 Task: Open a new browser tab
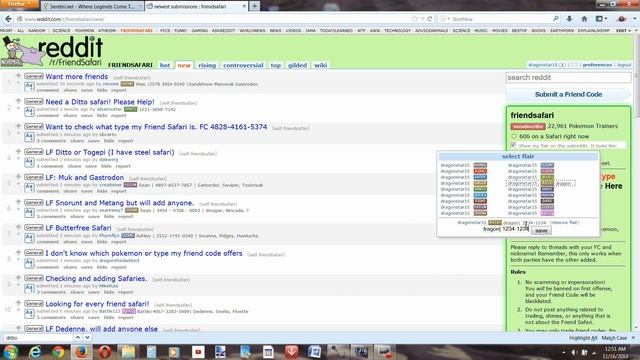pos(254,6)
